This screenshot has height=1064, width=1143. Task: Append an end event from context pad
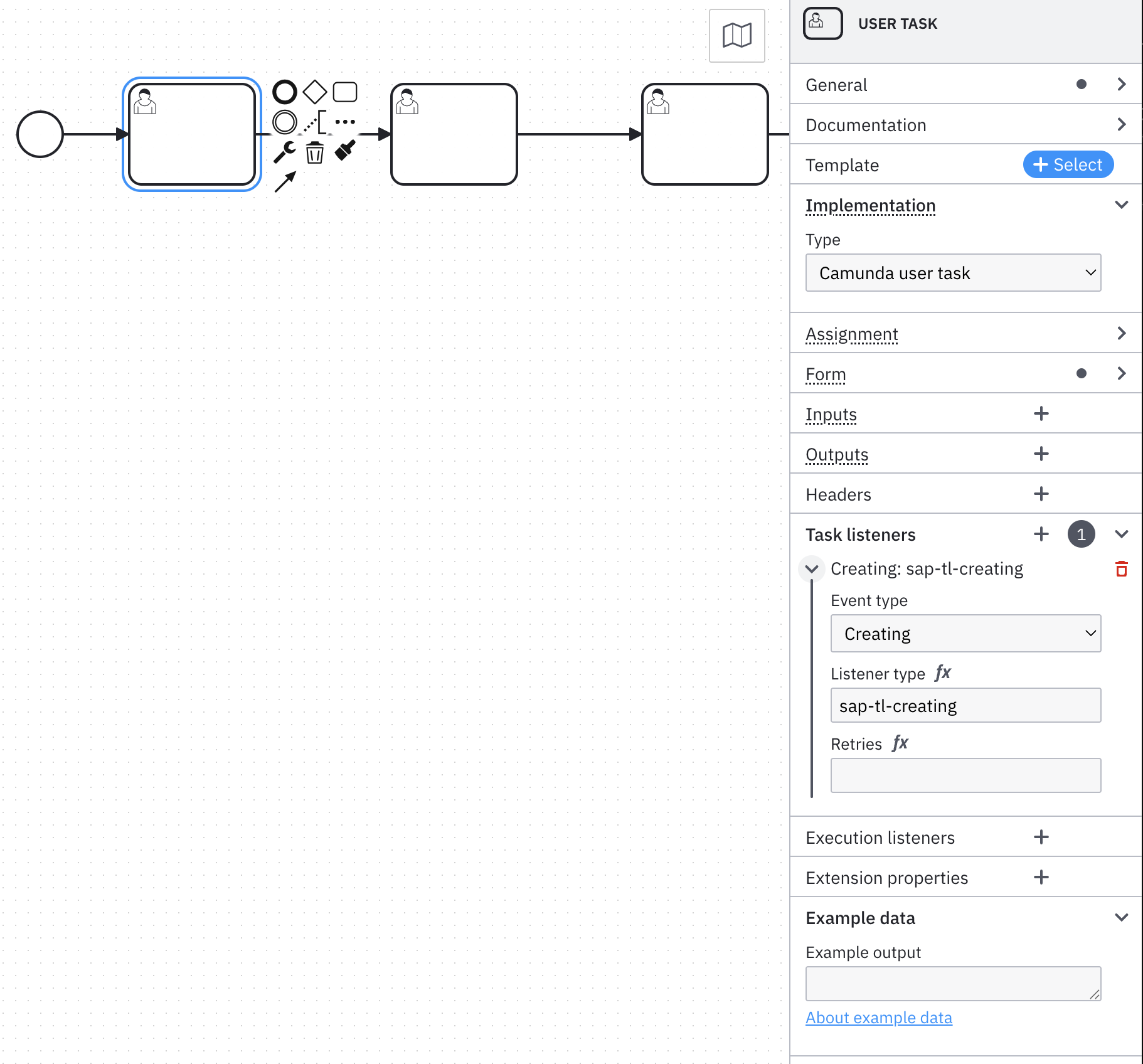tap(285, 92)
